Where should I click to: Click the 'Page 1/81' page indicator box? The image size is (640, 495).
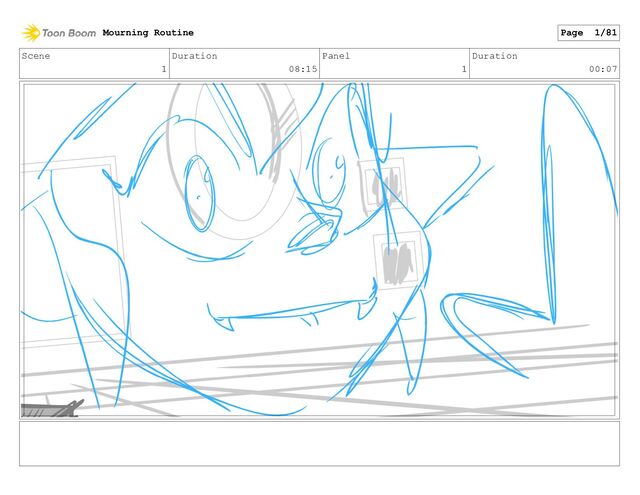(x=588, y=33)
